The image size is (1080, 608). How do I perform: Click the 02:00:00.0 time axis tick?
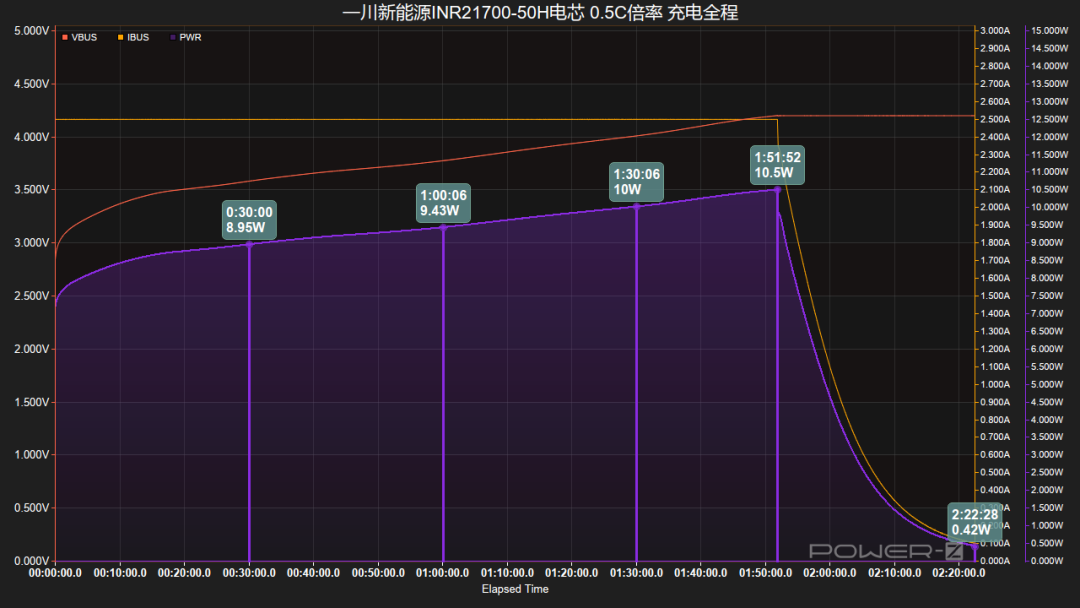[830, 573]
